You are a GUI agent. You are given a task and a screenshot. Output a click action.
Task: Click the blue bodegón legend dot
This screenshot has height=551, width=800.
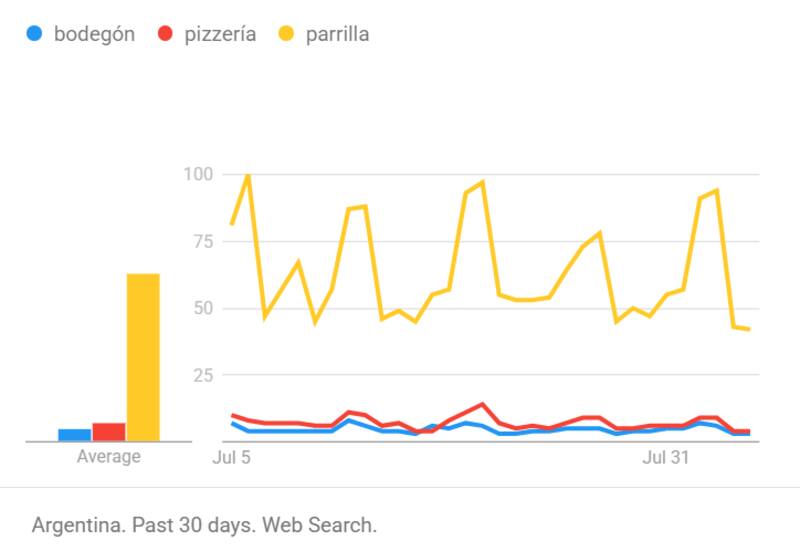pos(35,34)
